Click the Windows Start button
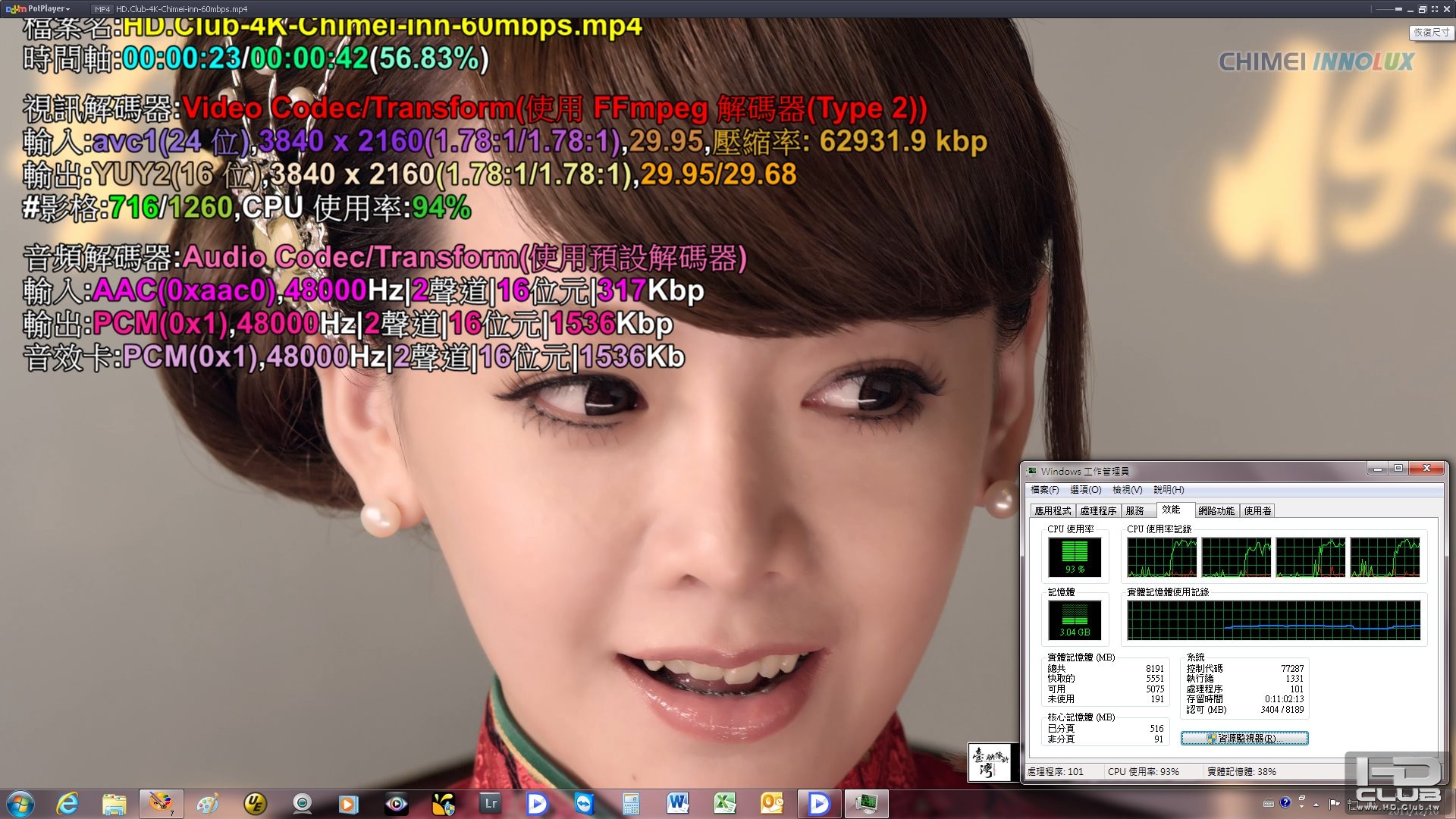 (x=20, y=803)
